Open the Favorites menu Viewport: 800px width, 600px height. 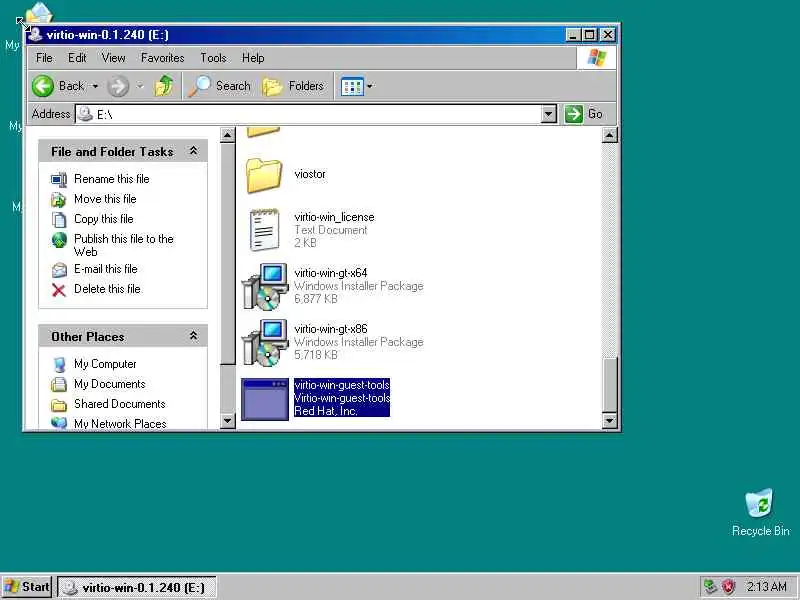[163, 58]
